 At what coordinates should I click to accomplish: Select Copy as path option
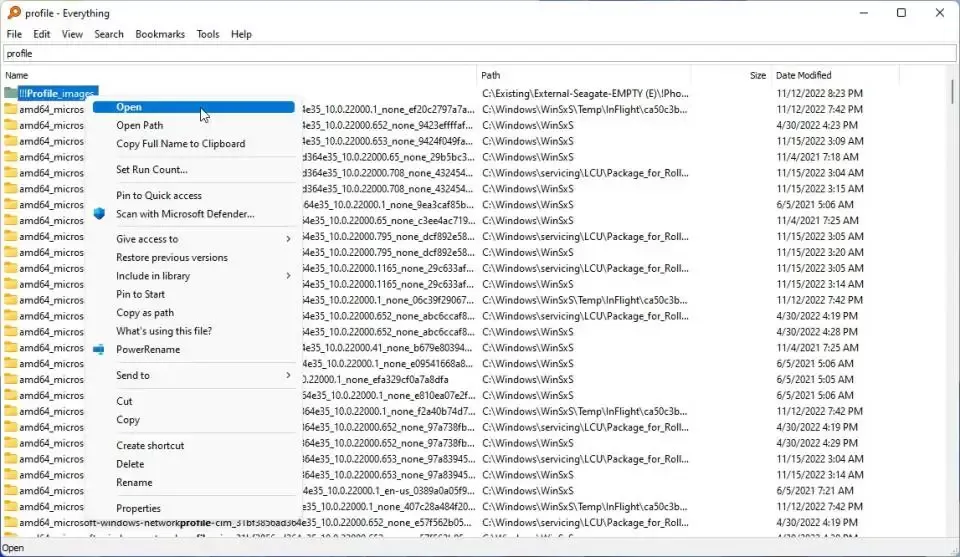[x=144, y=313]
